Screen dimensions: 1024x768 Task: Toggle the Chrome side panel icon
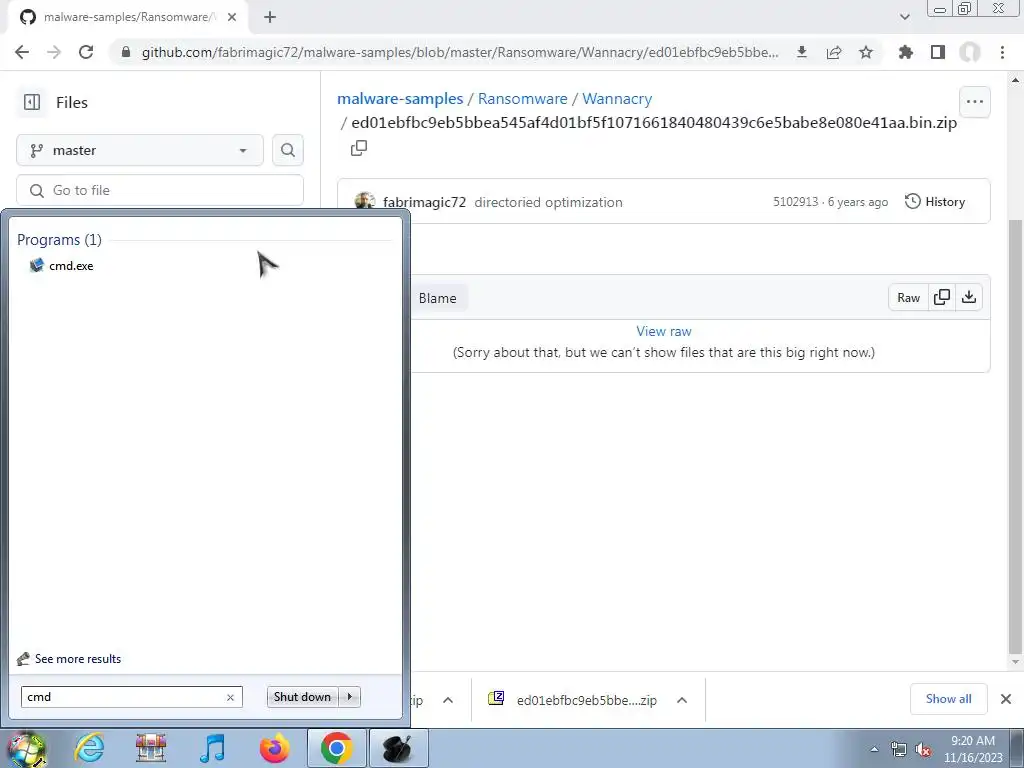coord(938,52)
